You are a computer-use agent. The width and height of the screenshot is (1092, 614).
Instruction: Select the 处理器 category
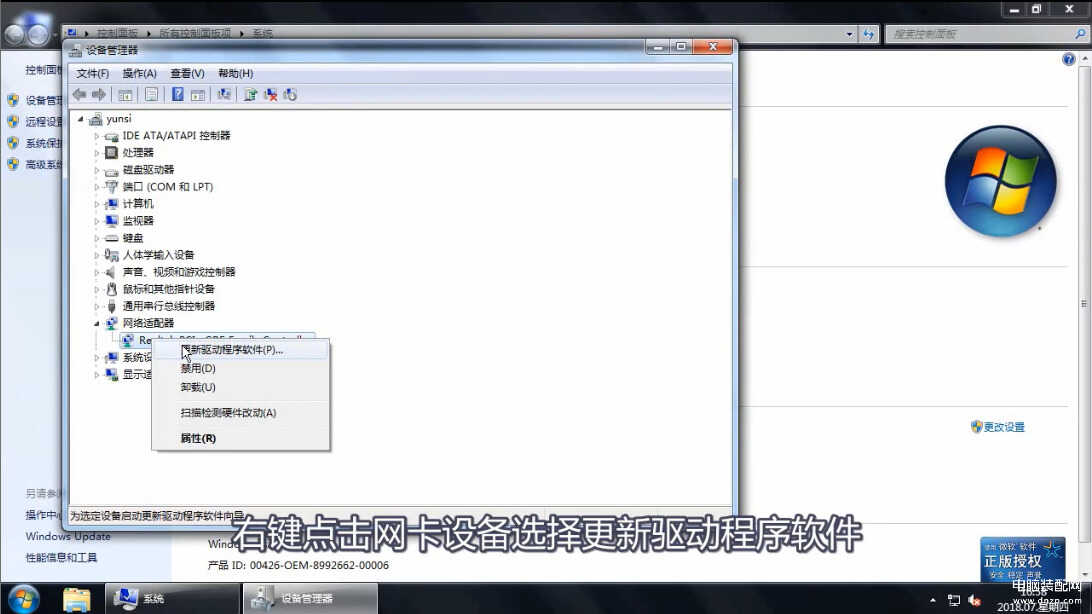[138, 152]
